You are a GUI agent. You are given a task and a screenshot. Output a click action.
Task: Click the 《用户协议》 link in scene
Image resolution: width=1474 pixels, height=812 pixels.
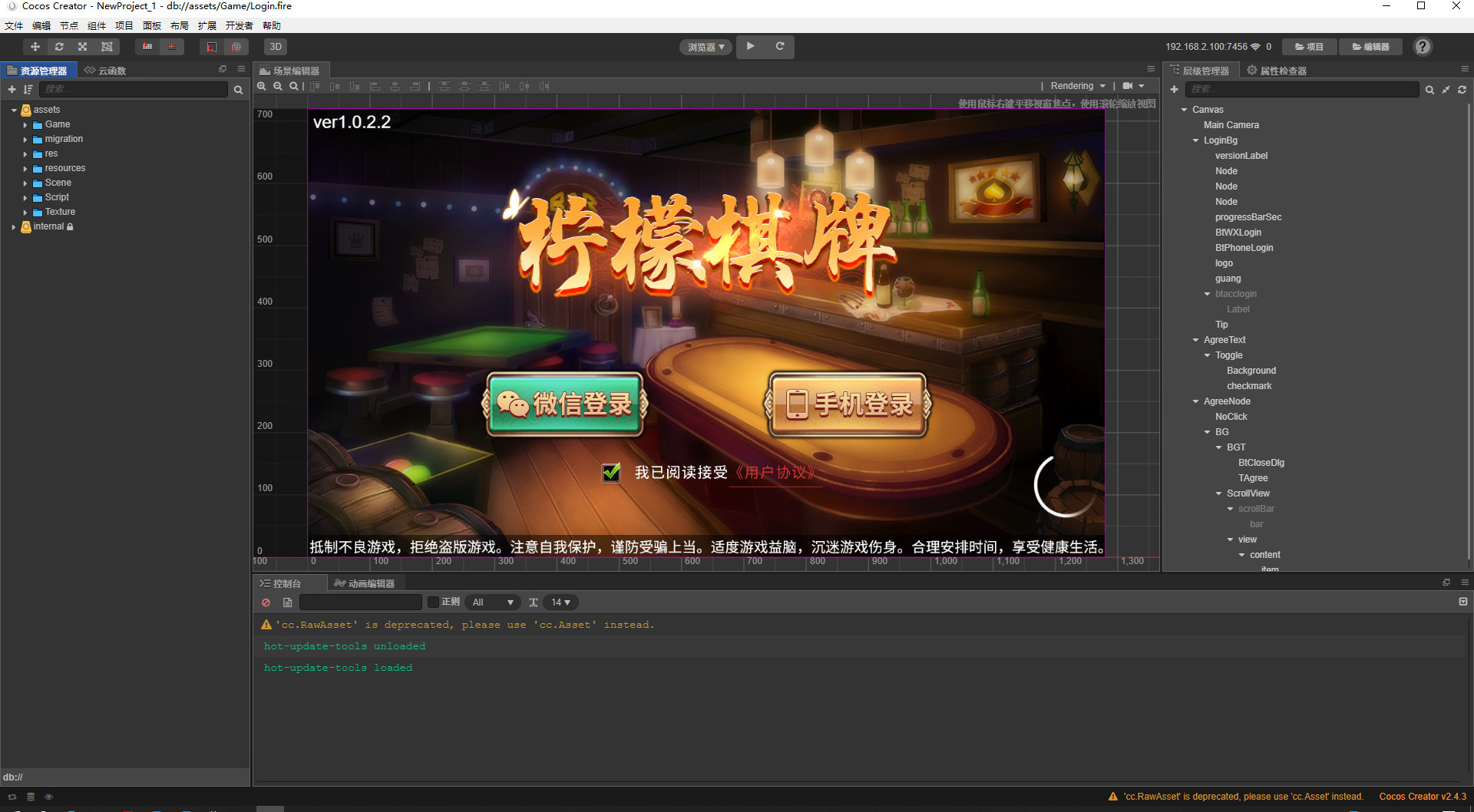[774, 473]
